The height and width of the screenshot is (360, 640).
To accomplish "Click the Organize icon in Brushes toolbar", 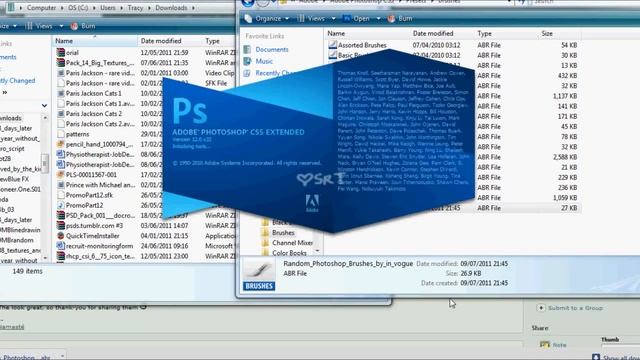I will pos(249,19).
